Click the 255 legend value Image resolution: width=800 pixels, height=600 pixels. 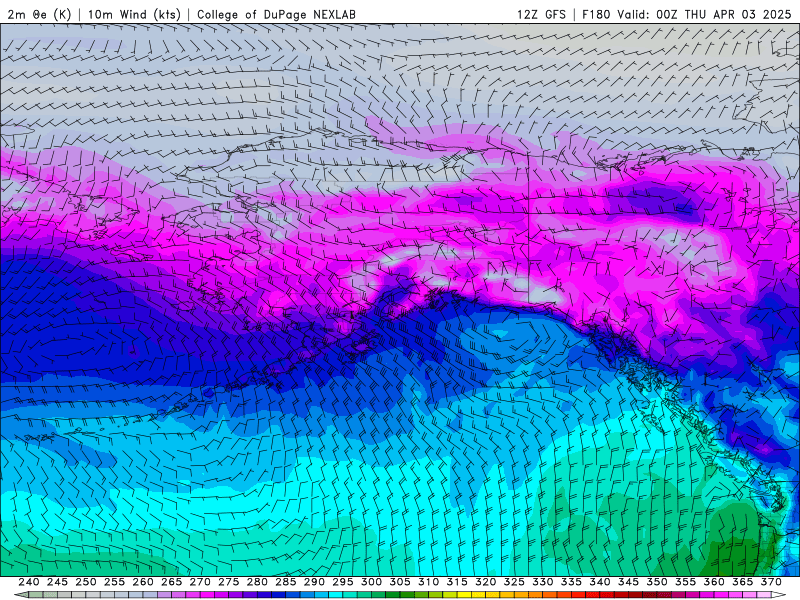(114, 582)
